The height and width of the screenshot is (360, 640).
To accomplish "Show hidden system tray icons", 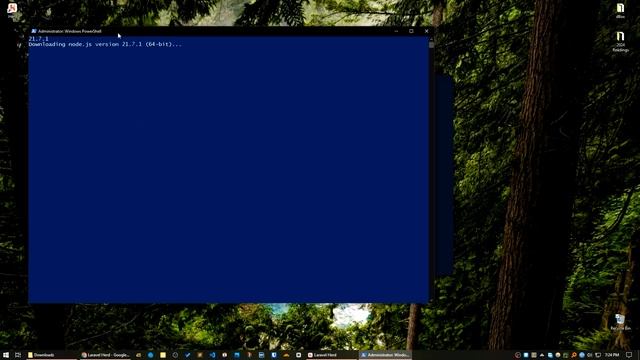I will point(542,355).
